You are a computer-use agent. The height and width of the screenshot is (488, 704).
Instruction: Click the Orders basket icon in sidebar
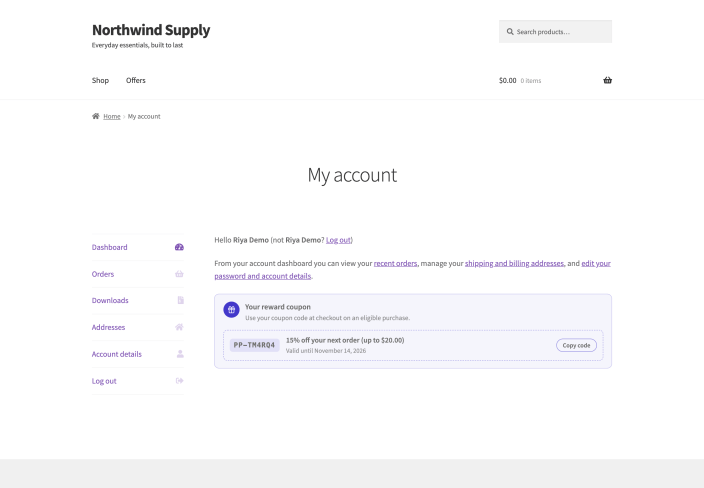179,274
